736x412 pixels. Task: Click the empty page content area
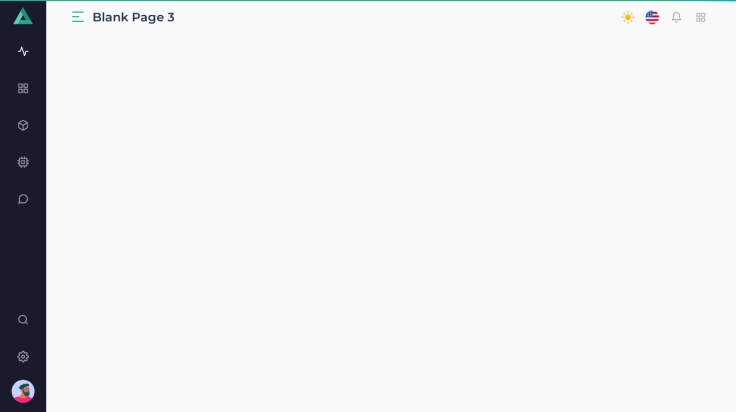pos(391,223)
